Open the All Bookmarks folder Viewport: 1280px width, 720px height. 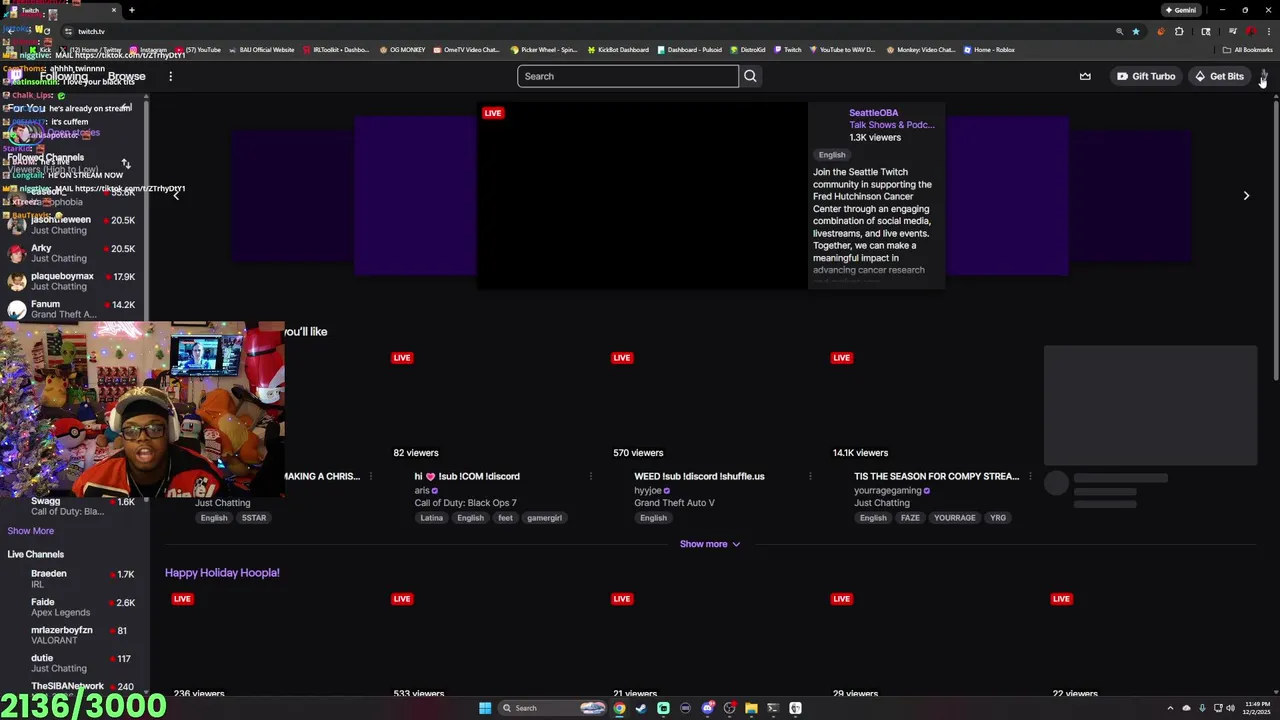[x=1248, y=49]
